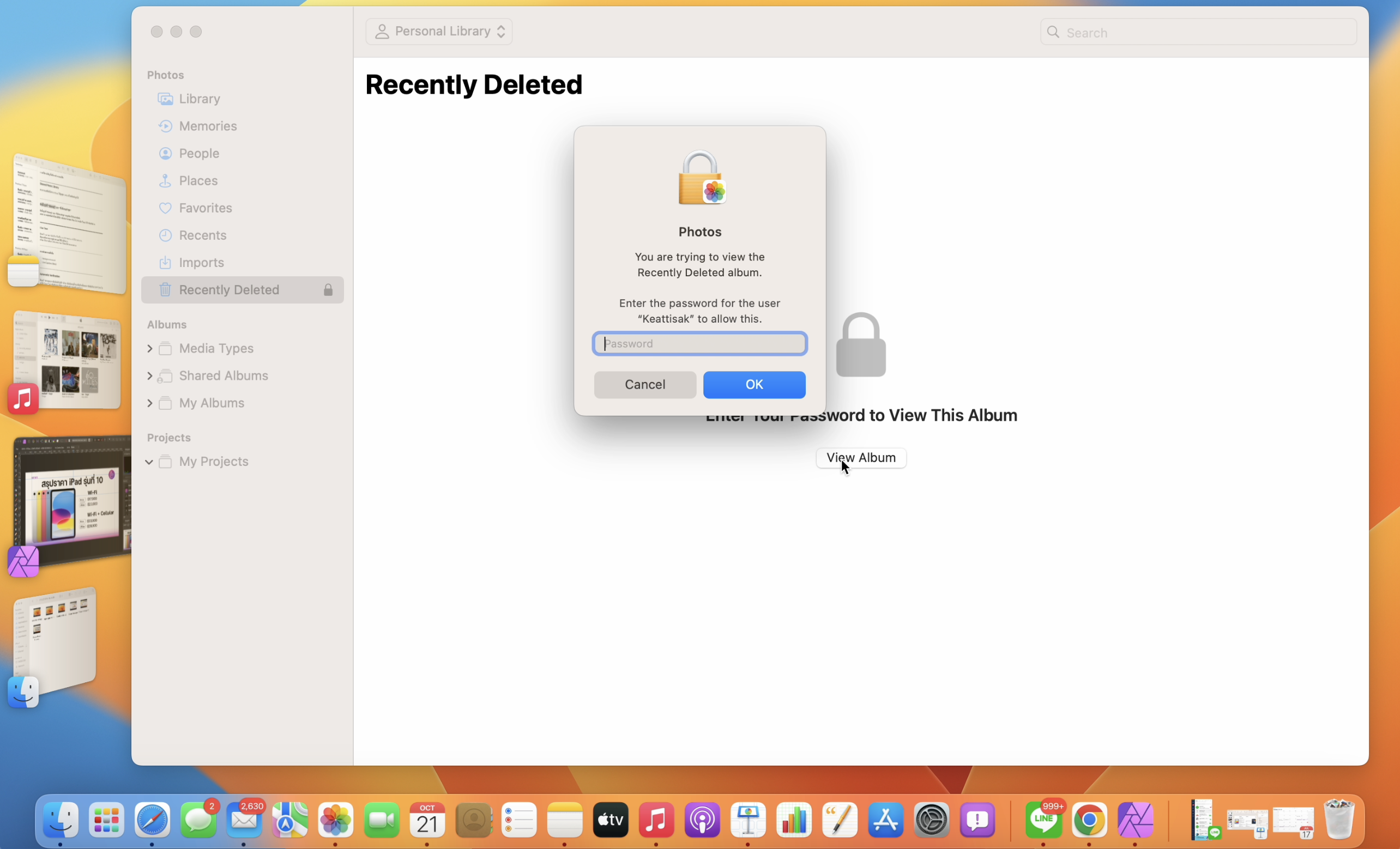Expand the Shared Albums group
The width and height of the screenshot is (1400, 849).
point(149,375)
